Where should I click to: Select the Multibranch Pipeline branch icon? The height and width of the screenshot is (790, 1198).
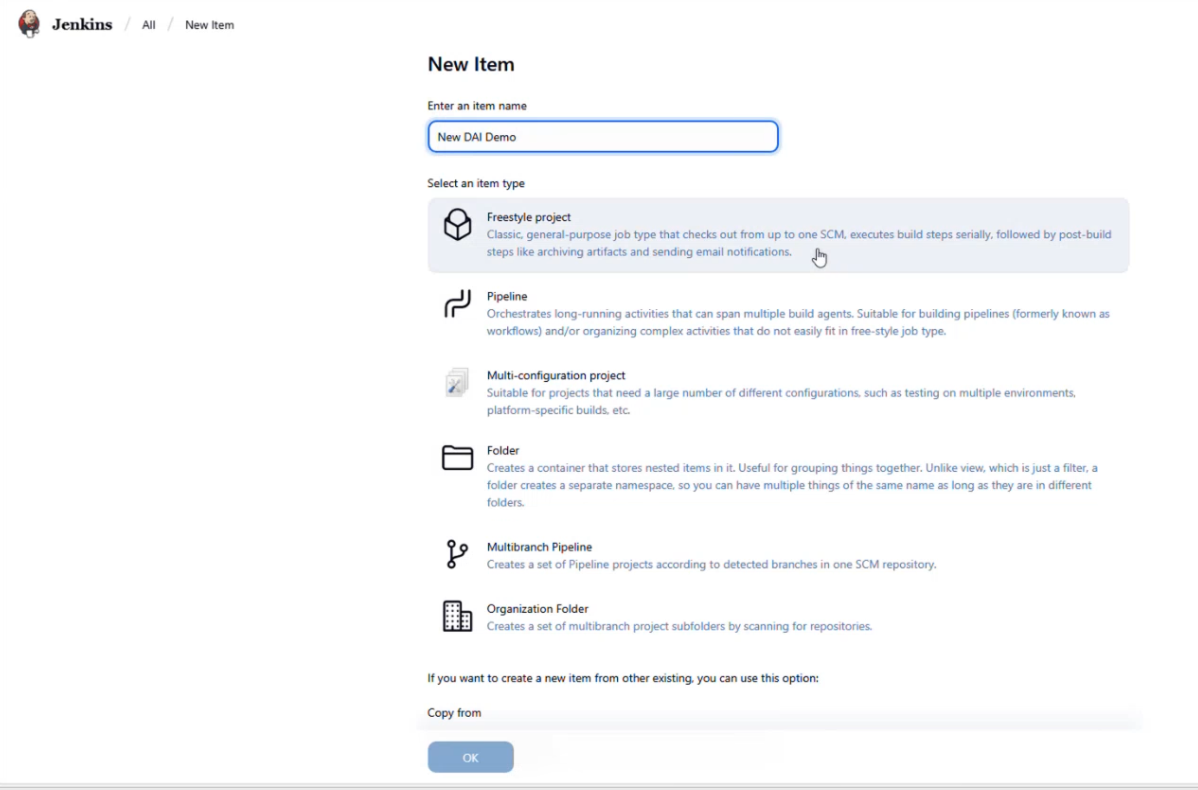457,554
